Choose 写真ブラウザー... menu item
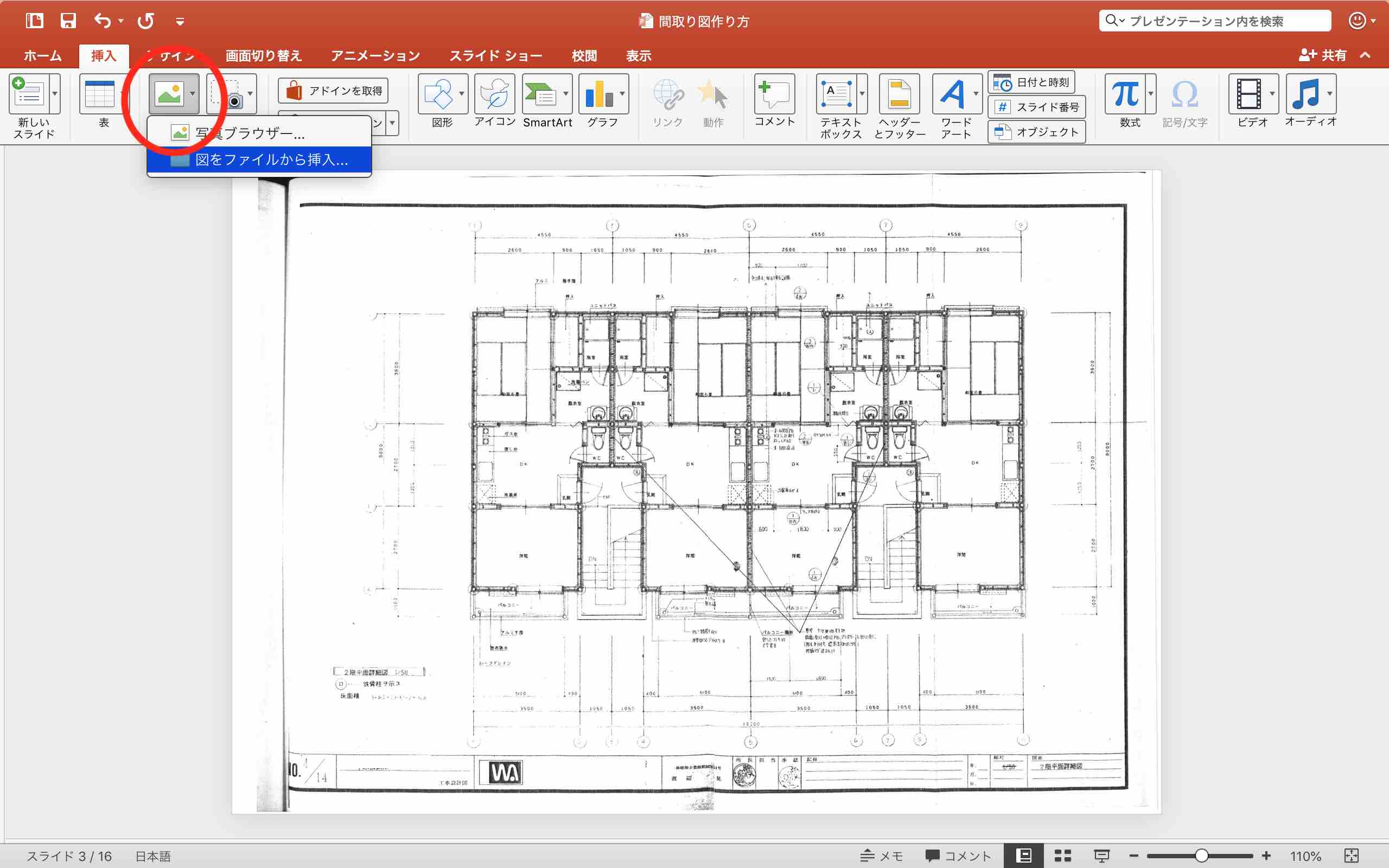This screenshot has height=868, width=1389. pyautogui.click(x=259, y=133)
